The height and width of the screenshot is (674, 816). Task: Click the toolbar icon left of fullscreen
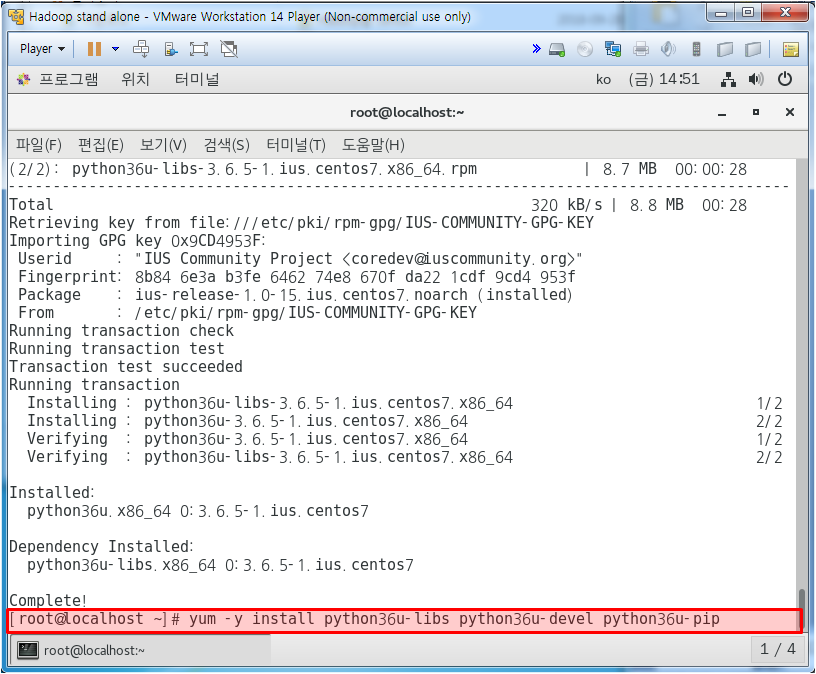pyautogui.click(x=171, y=49)
